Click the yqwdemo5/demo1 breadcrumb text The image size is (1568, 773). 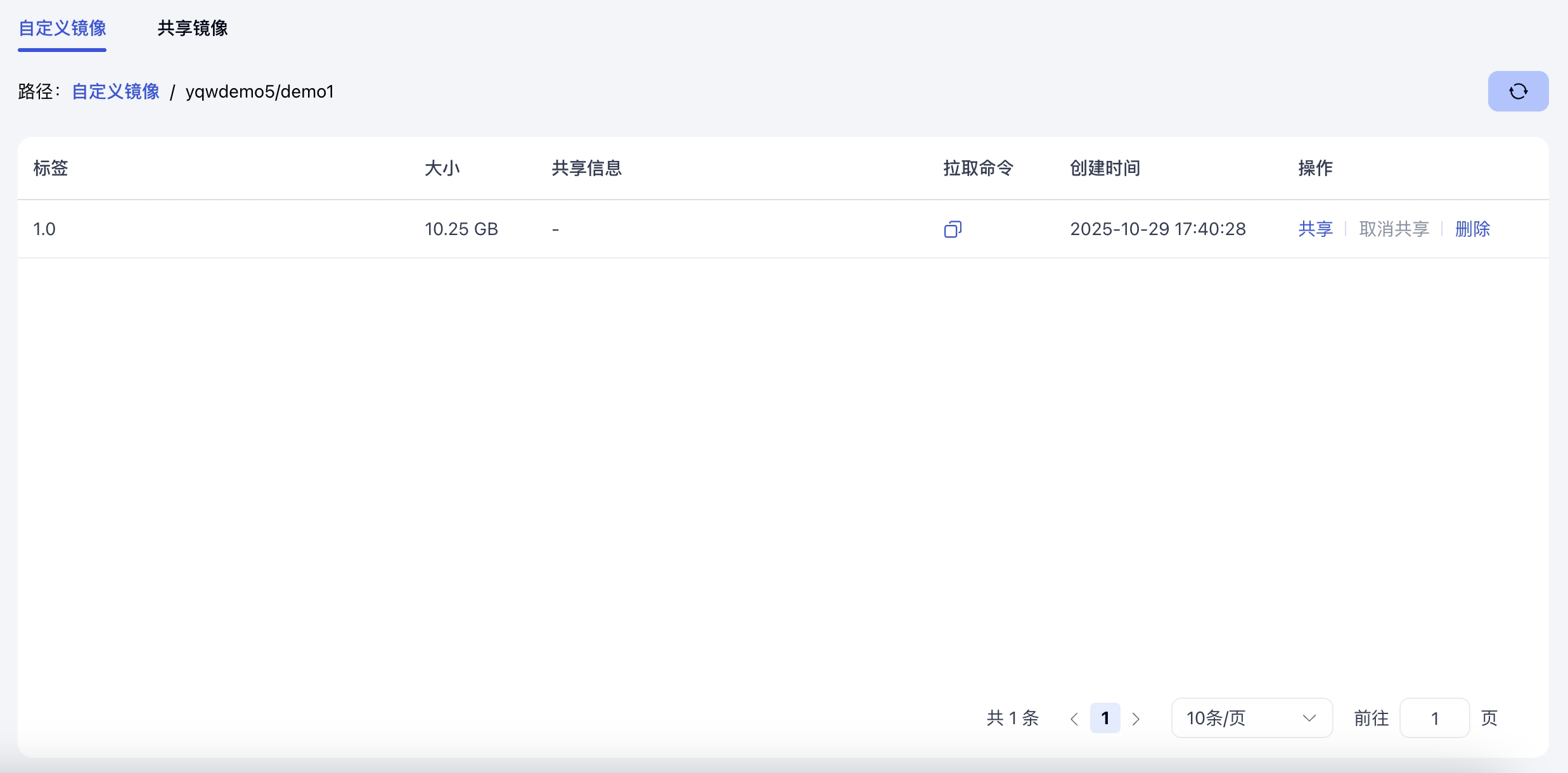[260, 91]
